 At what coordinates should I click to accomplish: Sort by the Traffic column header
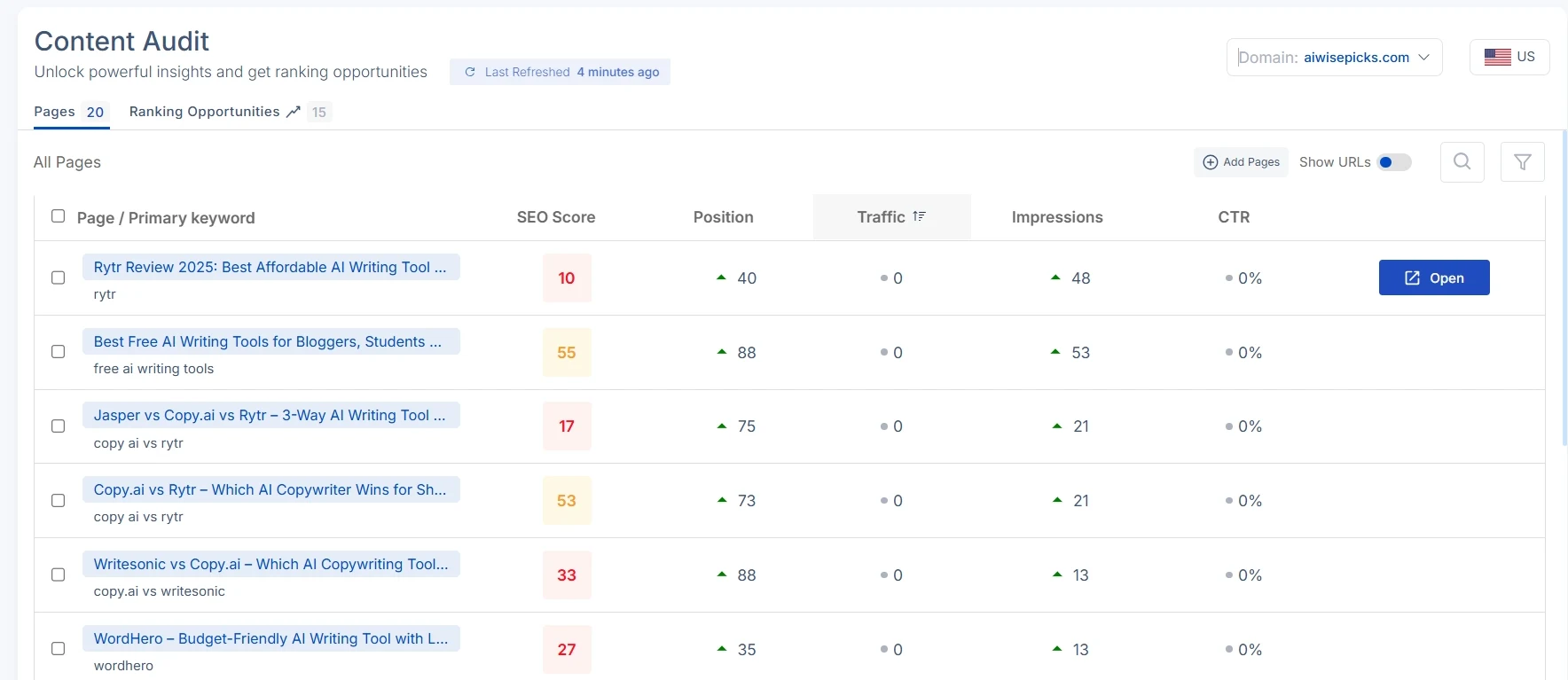(891, 217)
